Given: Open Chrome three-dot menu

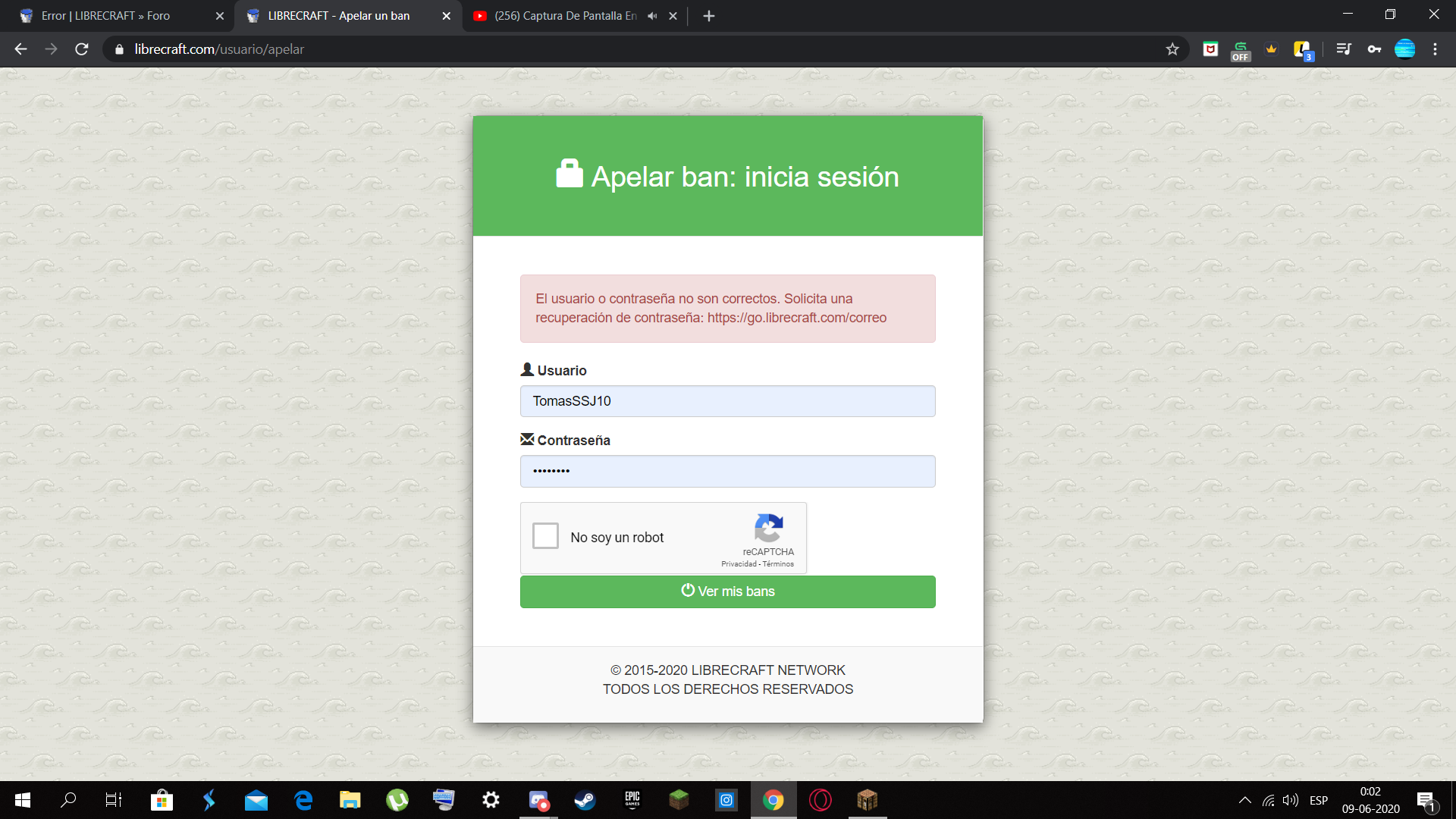Looking at the screenshot, I should point(1435,49).
